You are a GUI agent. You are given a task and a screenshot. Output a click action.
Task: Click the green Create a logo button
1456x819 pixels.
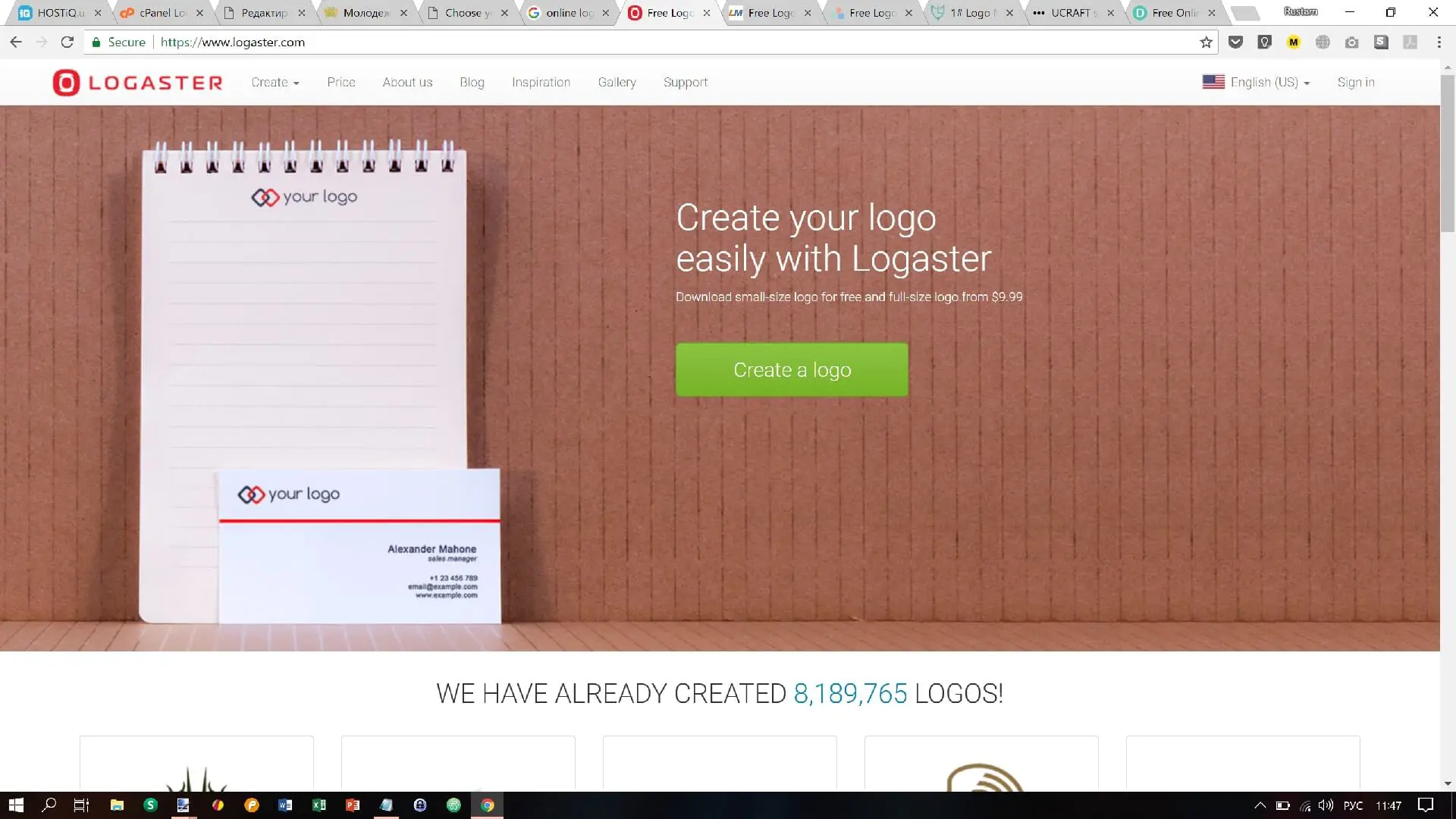pyautogui.click(x=792, y=369)
